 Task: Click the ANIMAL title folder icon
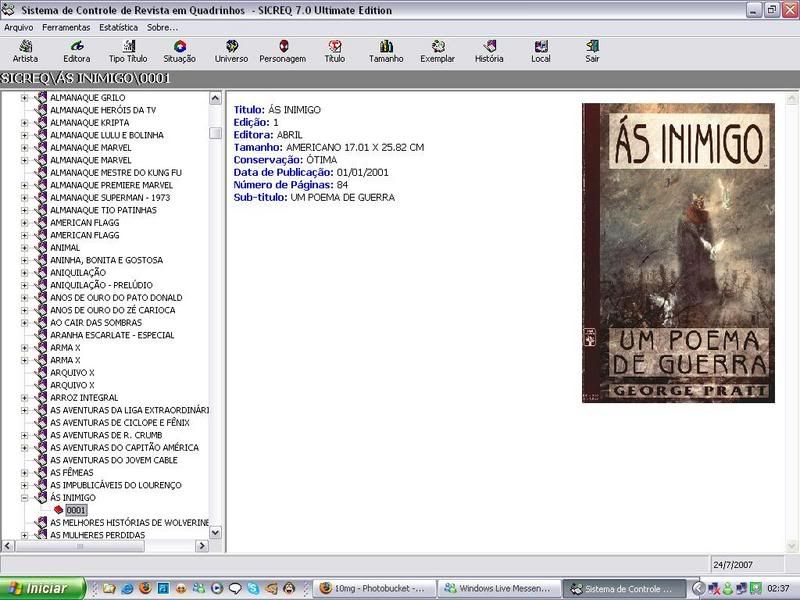click(40, 247)
